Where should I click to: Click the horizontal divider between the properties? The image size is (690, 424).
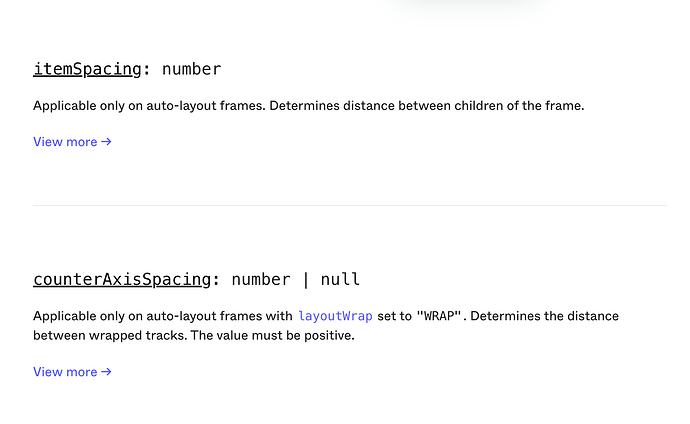point(349,206)
